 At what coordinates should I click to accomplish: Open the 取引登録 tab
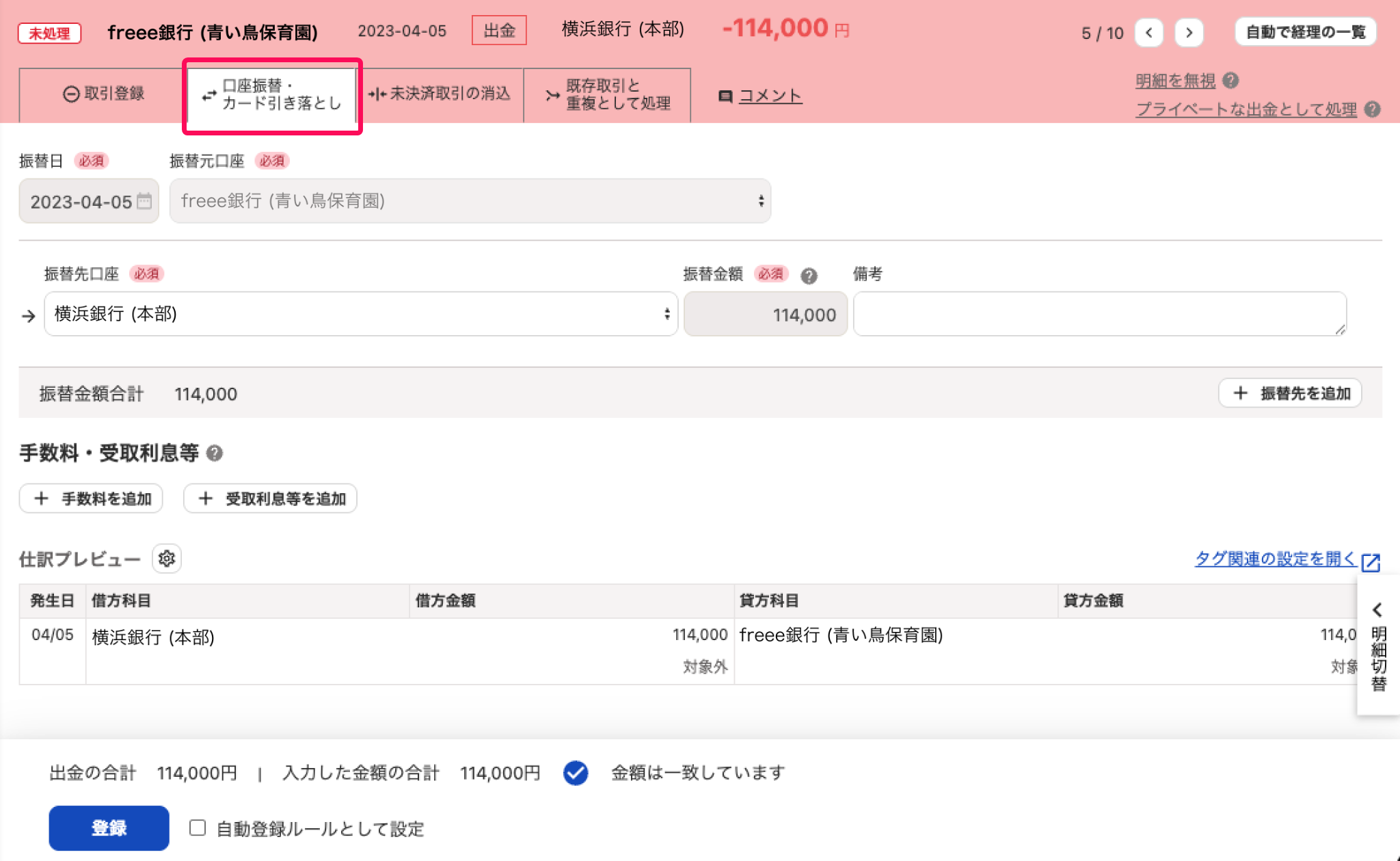pos(103,94)
